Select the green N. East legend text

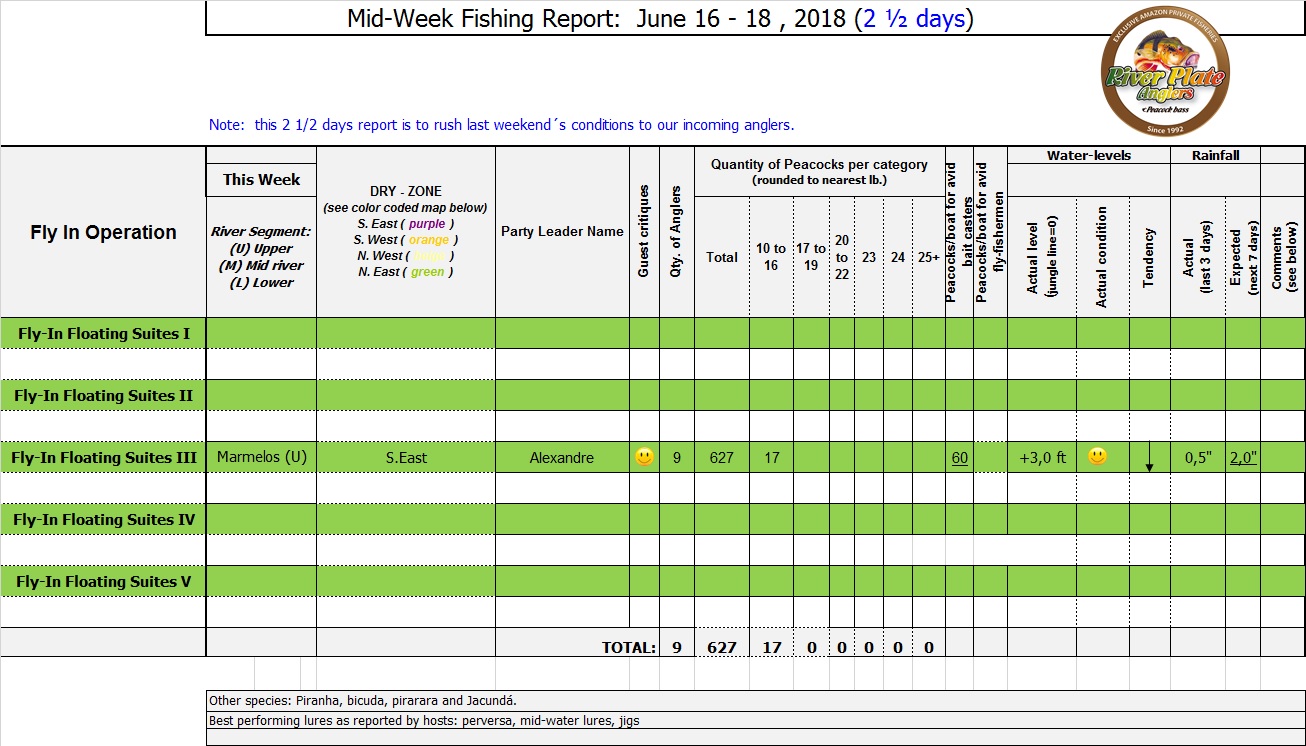click(x=427, y=272)
